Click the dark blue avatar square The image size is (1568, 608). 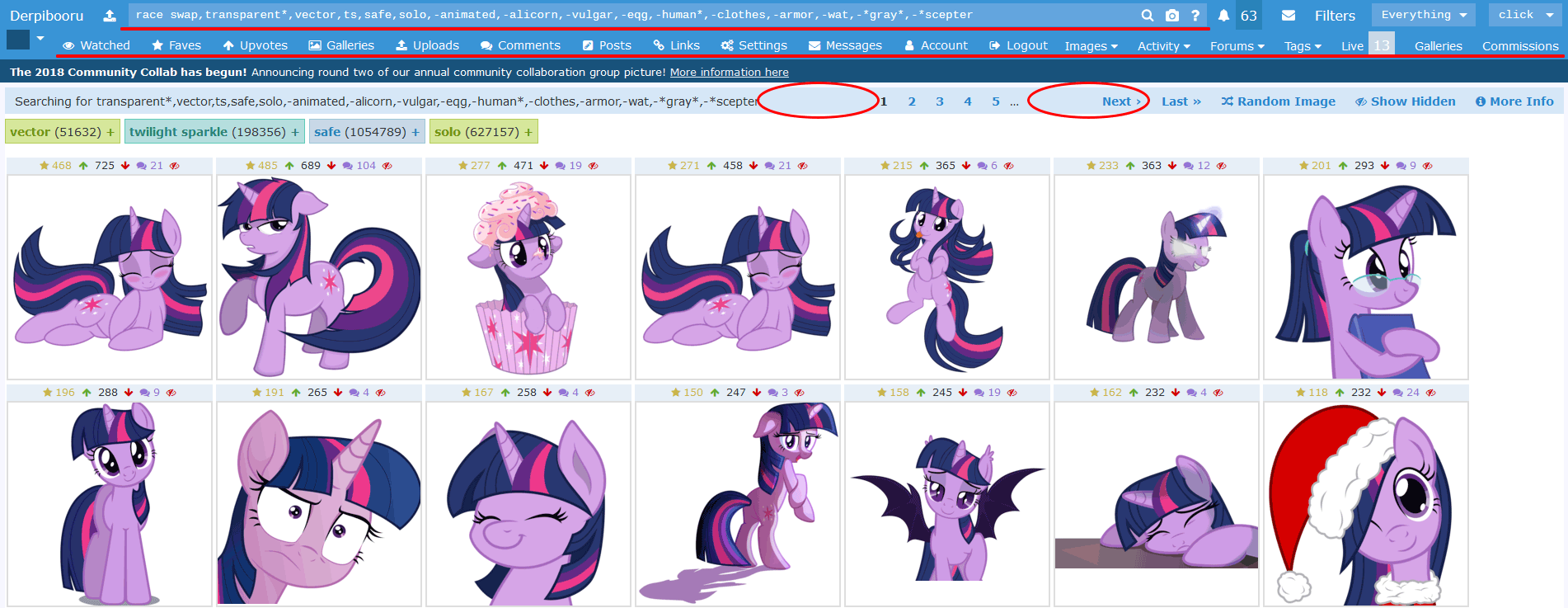[x=18, y=40]
